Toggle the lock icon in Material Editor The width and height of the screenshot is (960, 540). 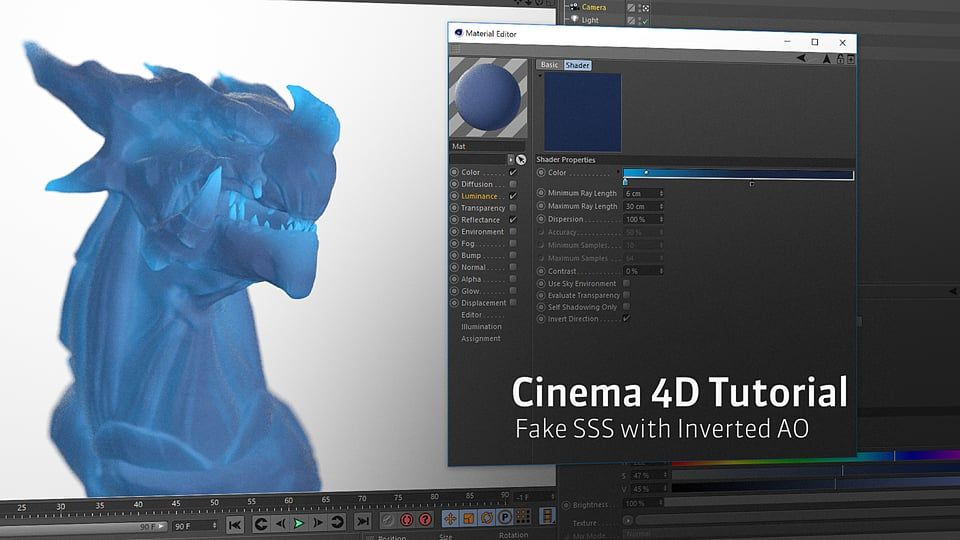tap(841, 59)
